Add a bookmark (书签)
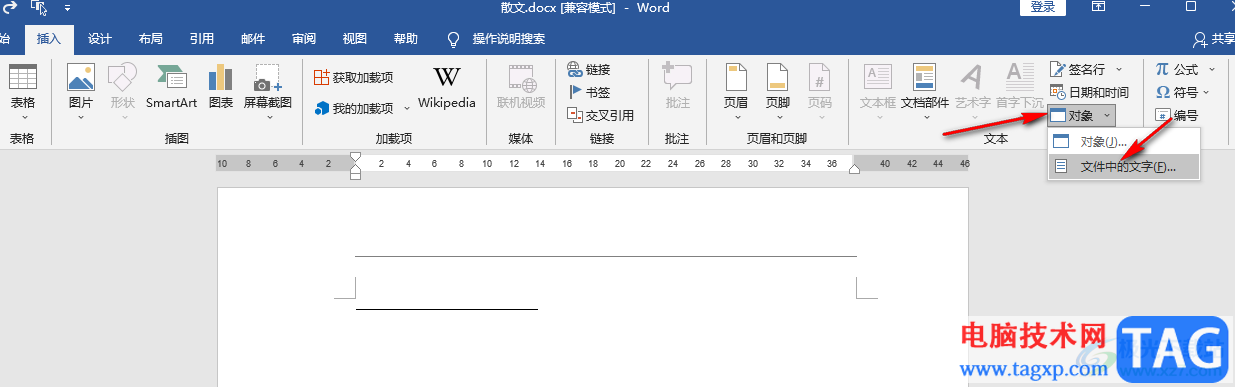The height and width of the screenshot is (387, 1235). point(589,92)
